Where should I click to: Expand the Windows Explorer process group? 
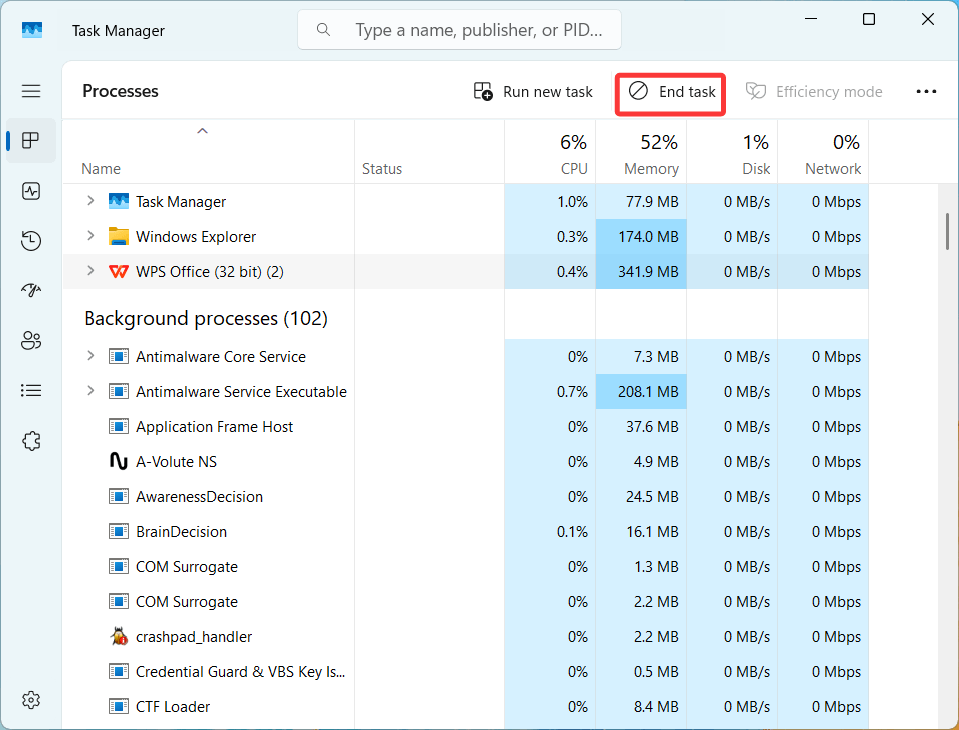point(90,236)
